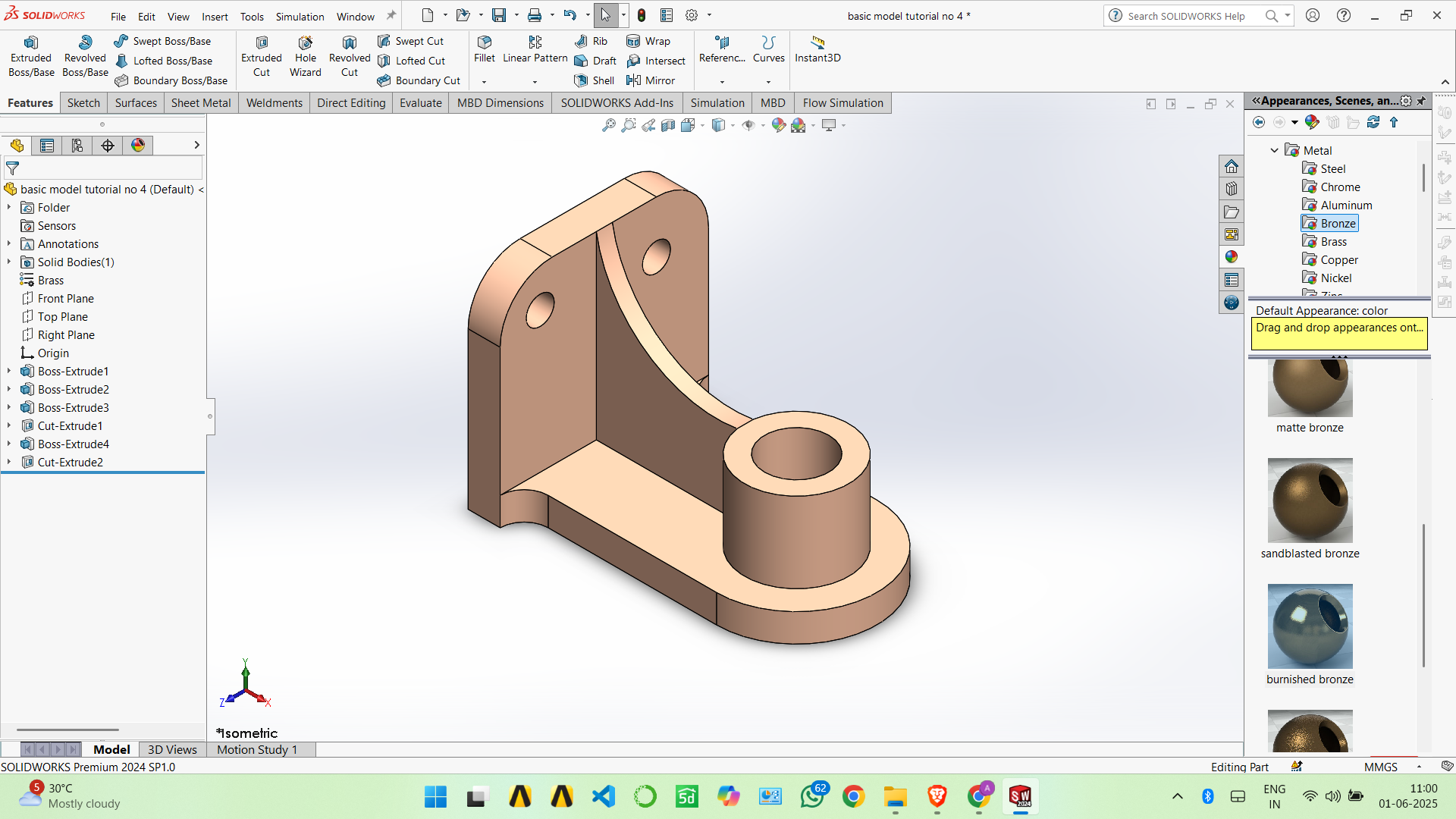Select the Shell feature tool
The width and height of the screenshot is (1456, 819).
coord(595,80)
